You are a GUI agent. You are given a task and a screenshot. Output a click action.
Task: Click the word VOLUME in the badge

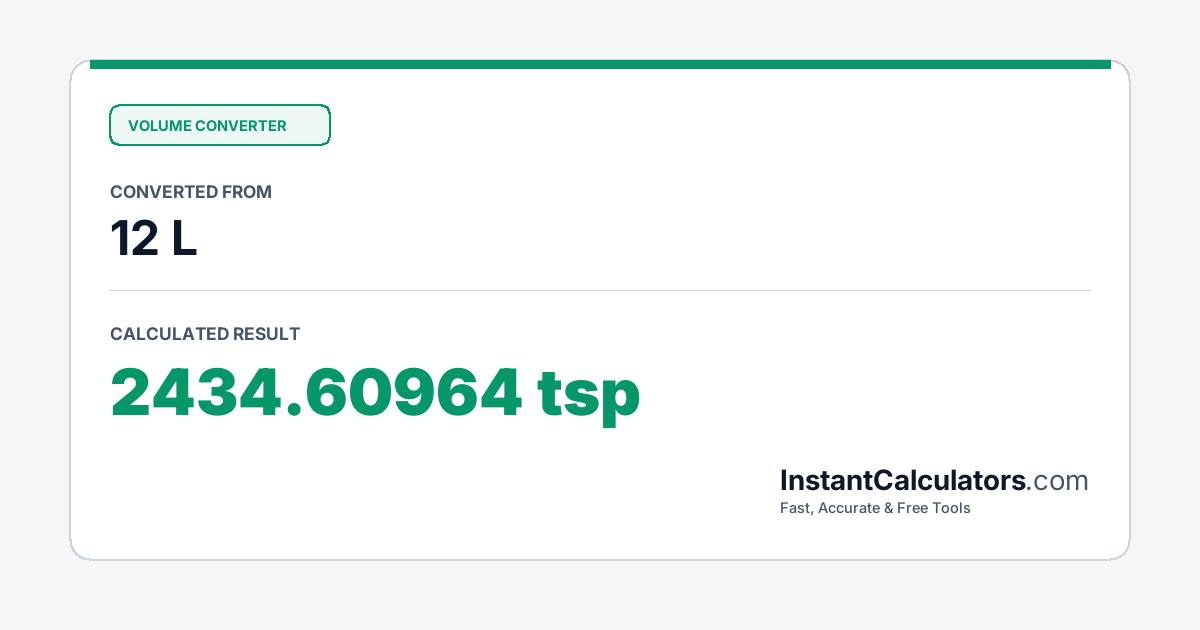coord(159,126)
